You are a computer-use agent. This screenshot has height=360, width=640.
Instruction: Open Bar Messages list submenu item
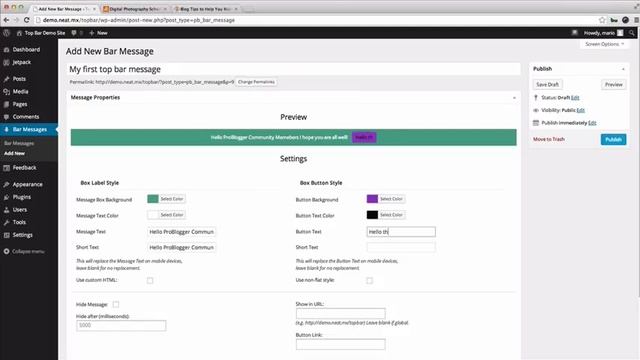coord(19,144)
